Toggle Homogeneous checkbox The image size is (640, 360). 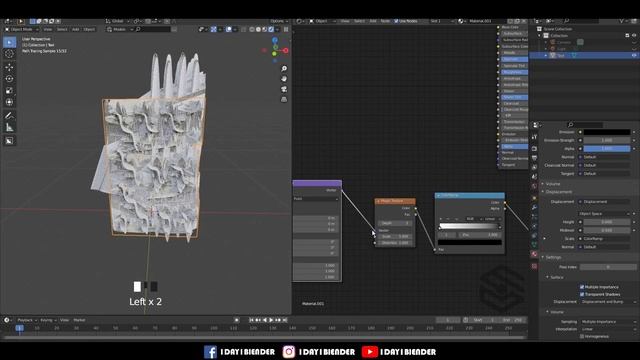tap(582, 336)
